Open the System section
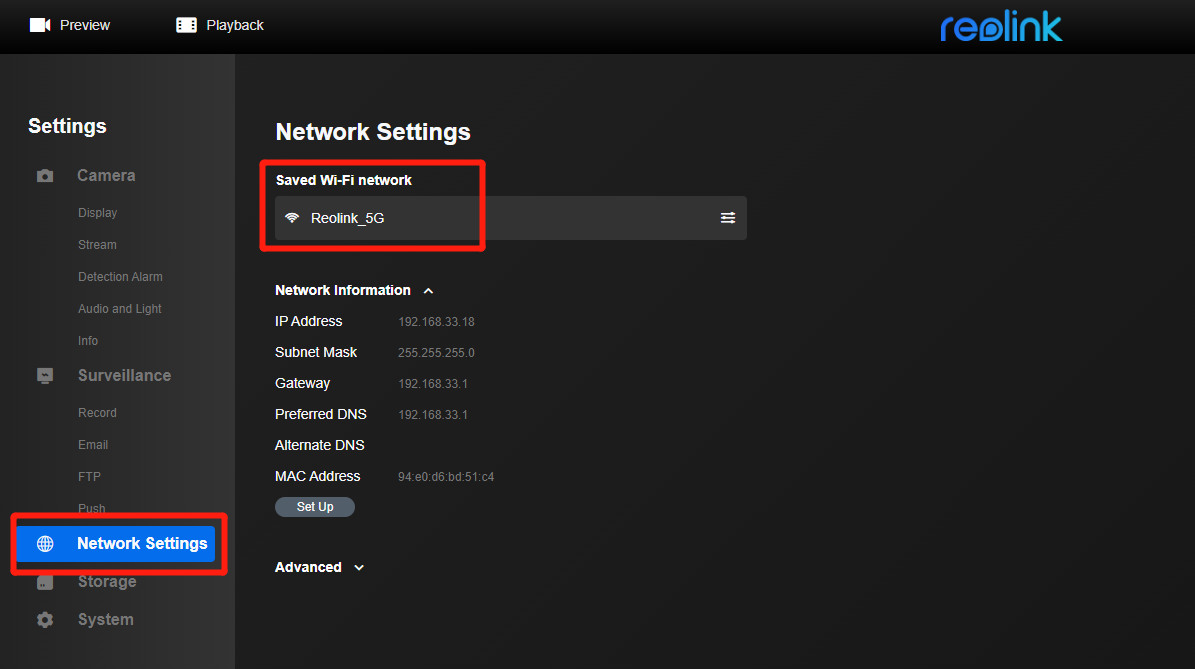Screen dimensions: 1195x669 point(105,619)
